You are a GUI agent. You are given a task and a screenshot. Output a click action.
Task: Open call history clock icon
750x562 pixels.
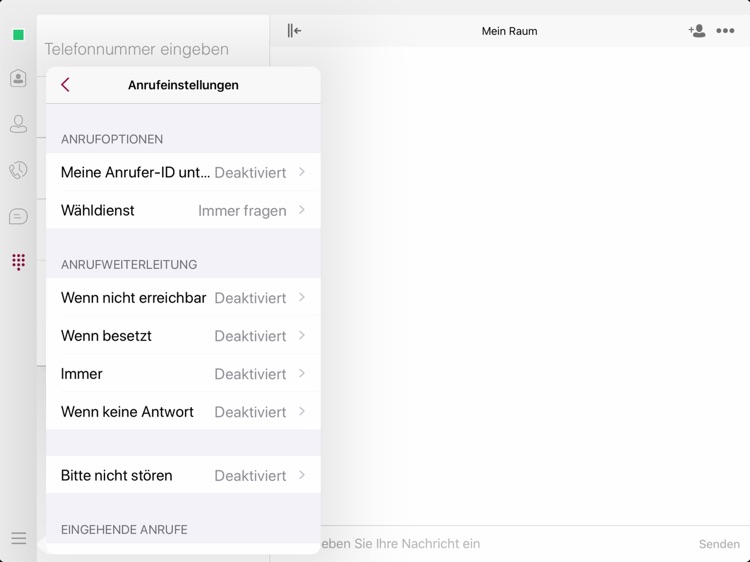coord(18,170)
